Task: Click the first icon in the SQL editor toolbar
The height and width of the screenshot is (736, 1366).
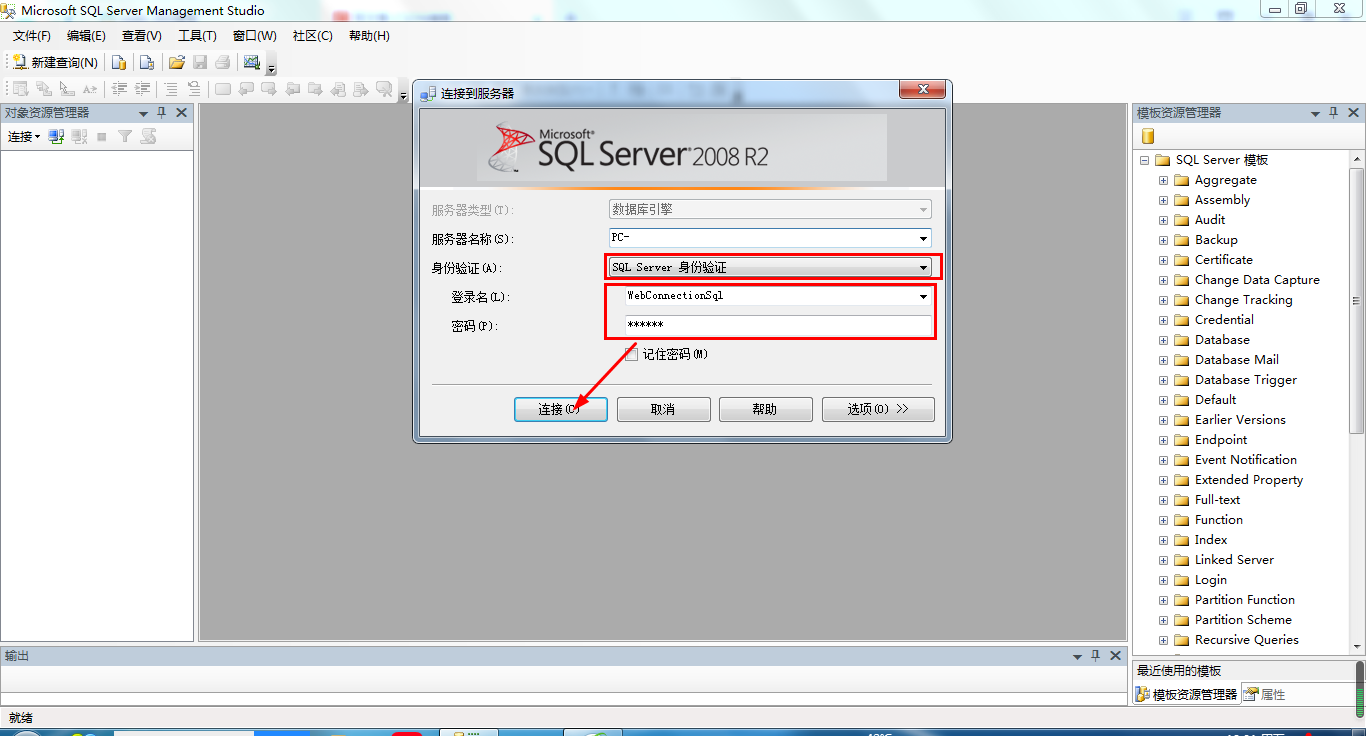Action: (20, 89)
